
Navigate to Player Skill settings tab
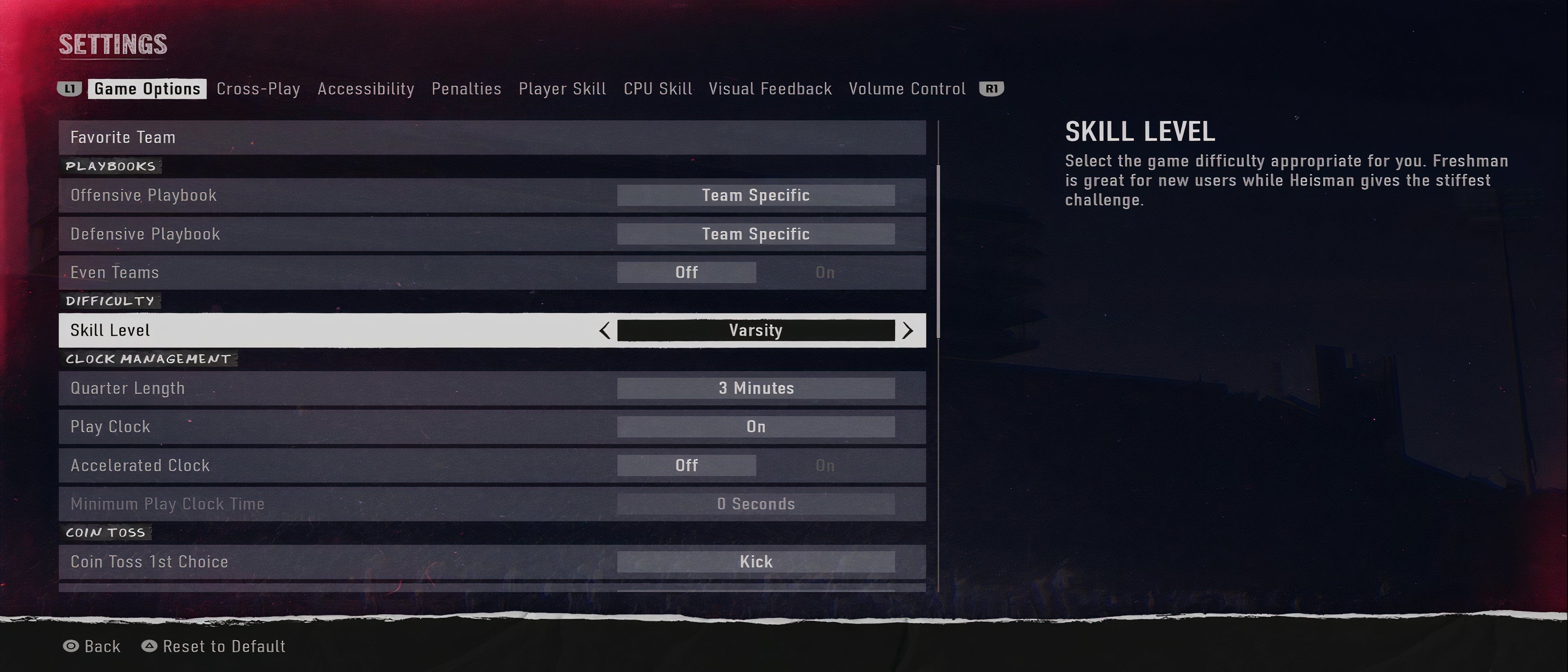[562, 88]
